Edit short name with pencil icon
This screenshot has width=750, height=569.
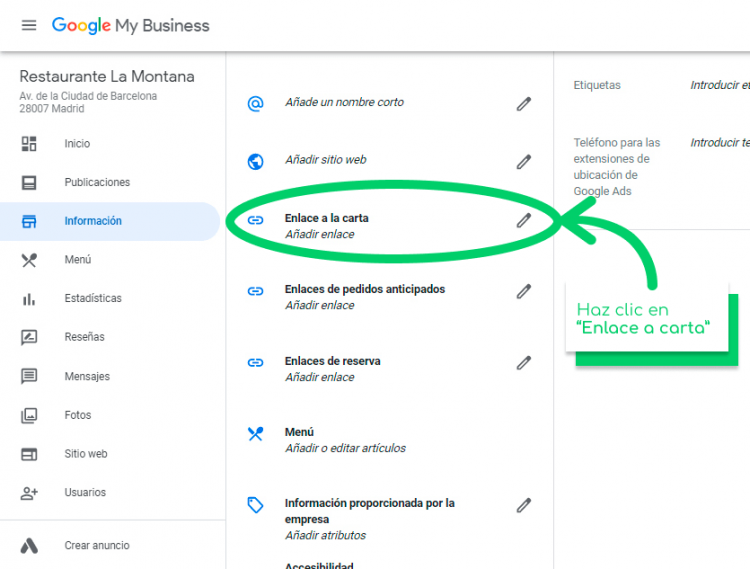click(524, 104)
